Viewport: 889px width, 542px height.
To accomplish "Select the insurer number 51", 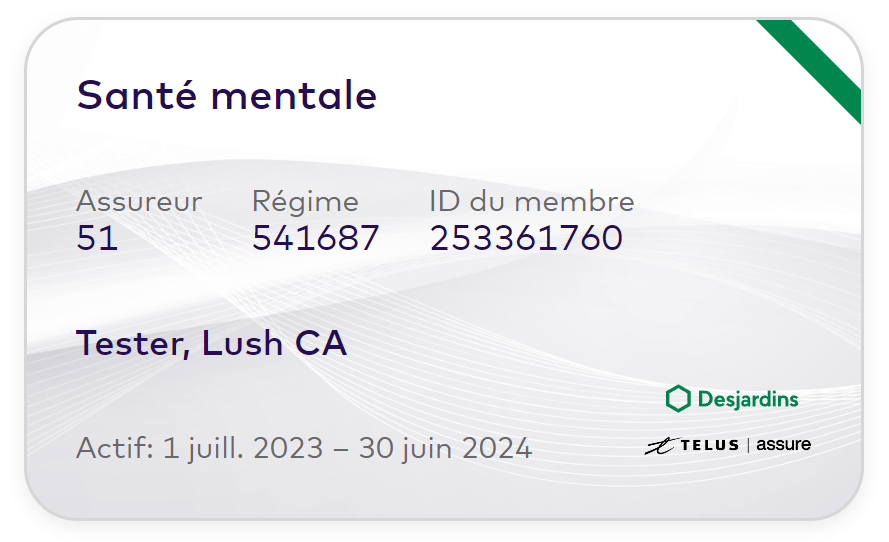I will [97, 238].
